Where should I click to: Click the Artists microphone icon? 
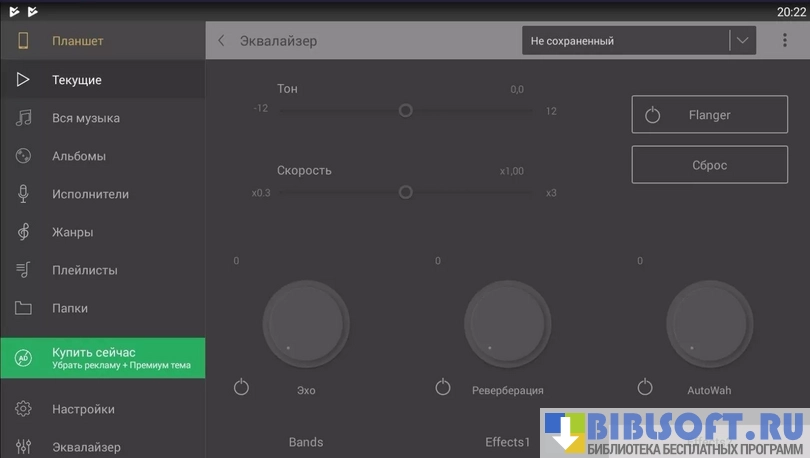(23, 194)
